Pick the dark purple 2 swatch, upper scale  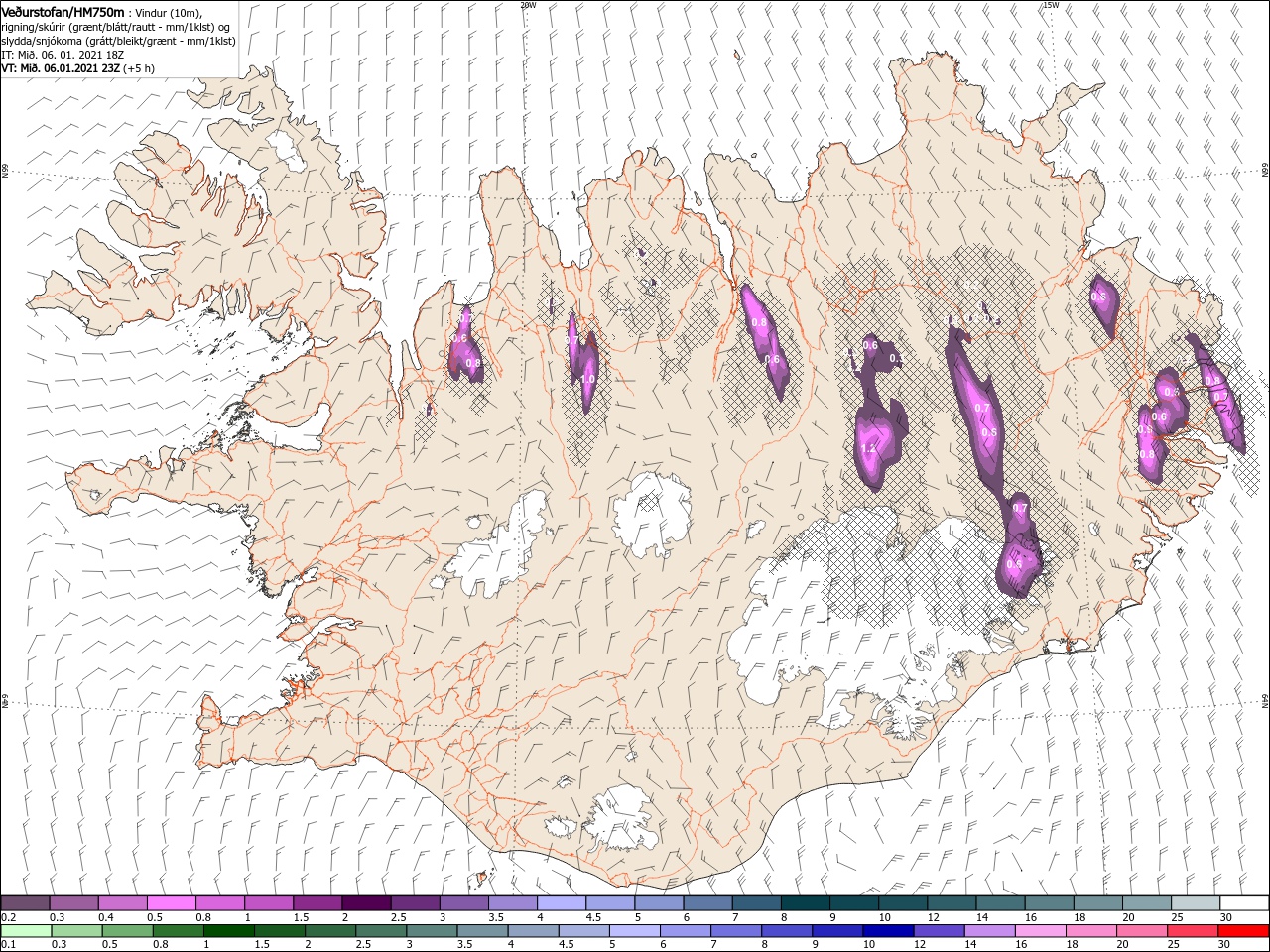tap(365, 903)
